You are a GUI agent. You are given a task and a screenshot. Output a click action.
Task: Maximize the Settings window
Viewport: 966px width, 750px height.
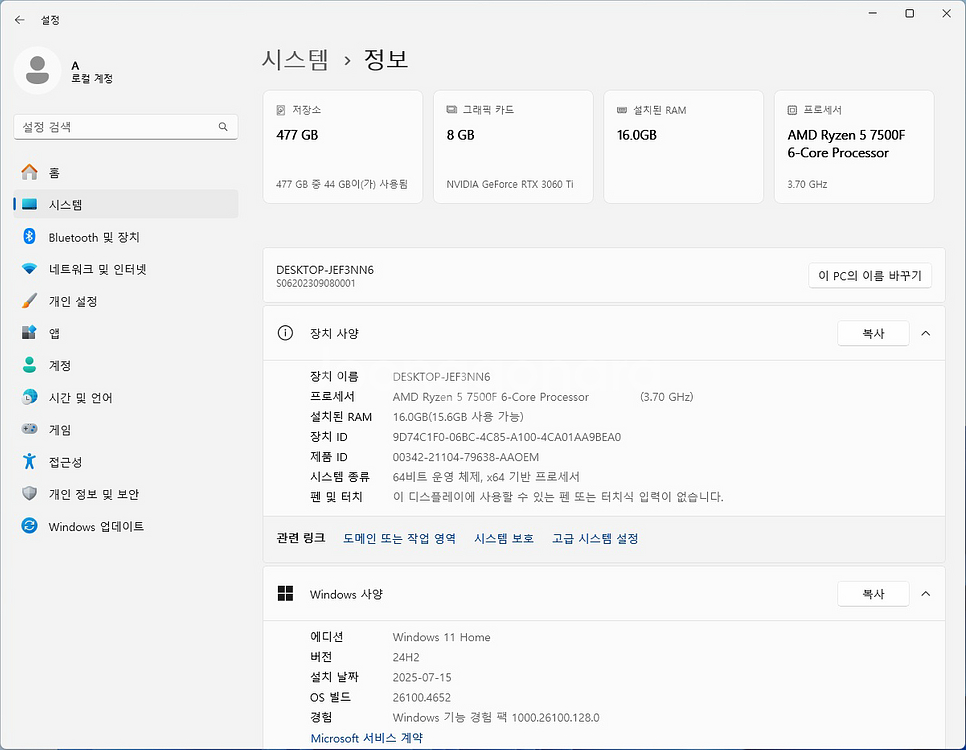[909, 14]
